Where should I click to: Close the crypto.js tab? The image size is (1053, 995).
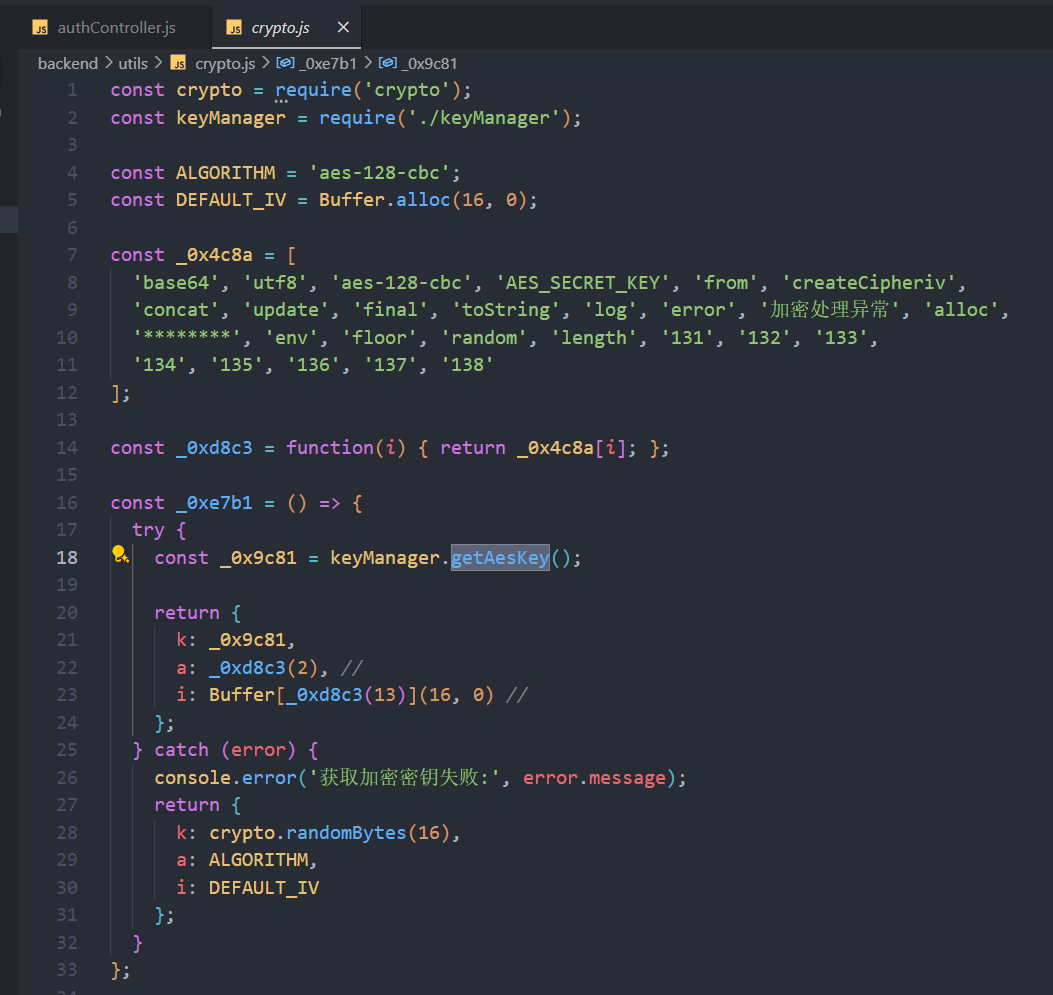coord(343,27)
